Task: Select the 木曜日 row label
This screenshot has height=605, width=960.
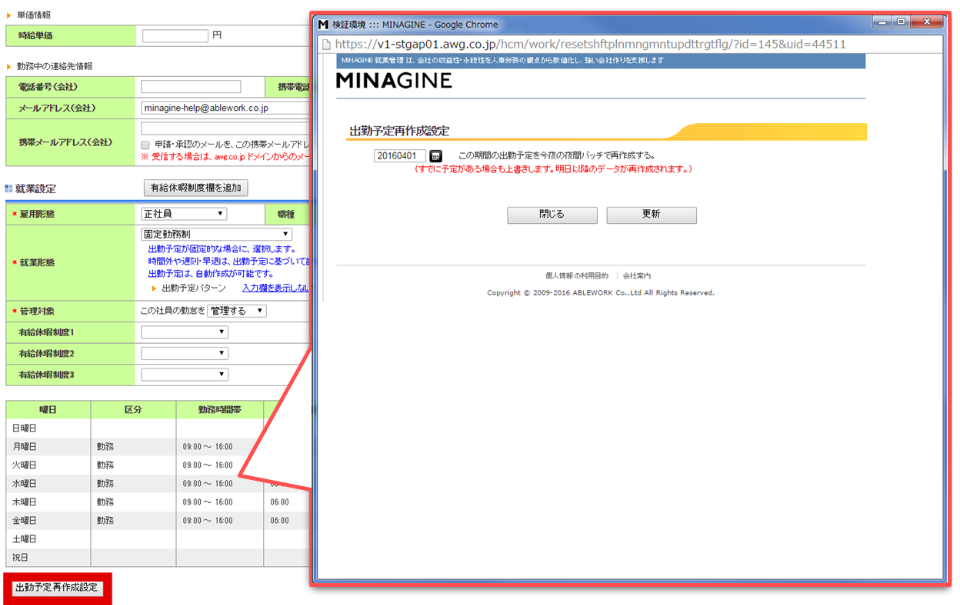Action: 24,502
